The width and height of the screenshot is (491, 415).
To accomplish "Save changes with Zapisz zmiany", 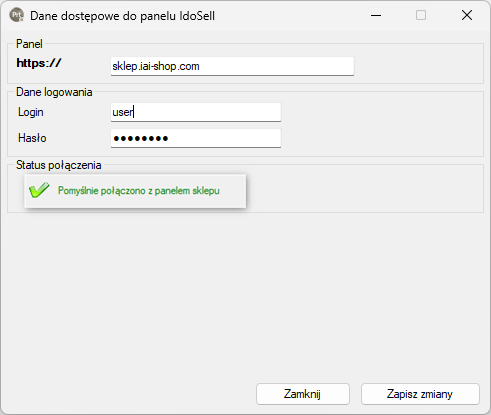I will pyautogui.click(x=420, y=394).
